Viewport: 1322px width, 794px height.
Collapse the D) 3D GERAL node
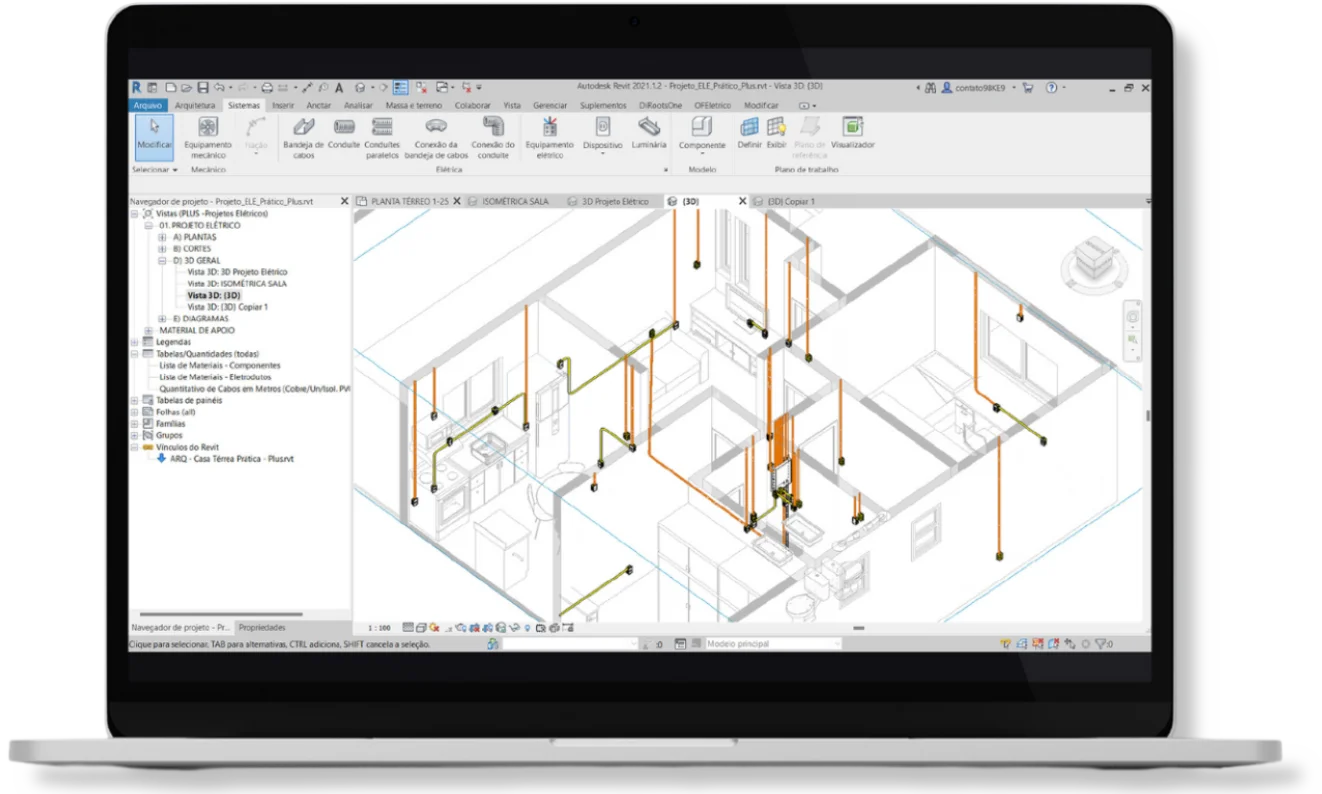coord(162,261)
